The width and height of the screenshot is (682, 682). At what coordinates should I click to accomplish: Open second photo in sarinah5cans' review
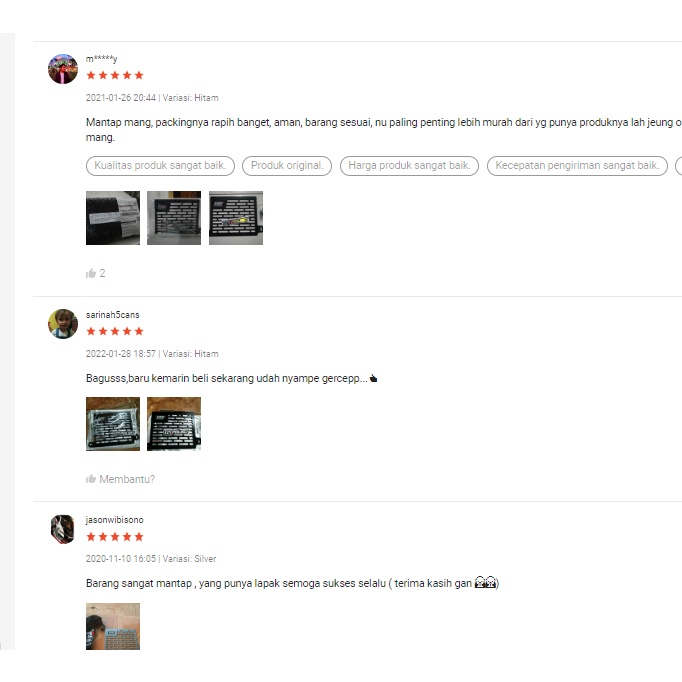click(x=174, y=424)
